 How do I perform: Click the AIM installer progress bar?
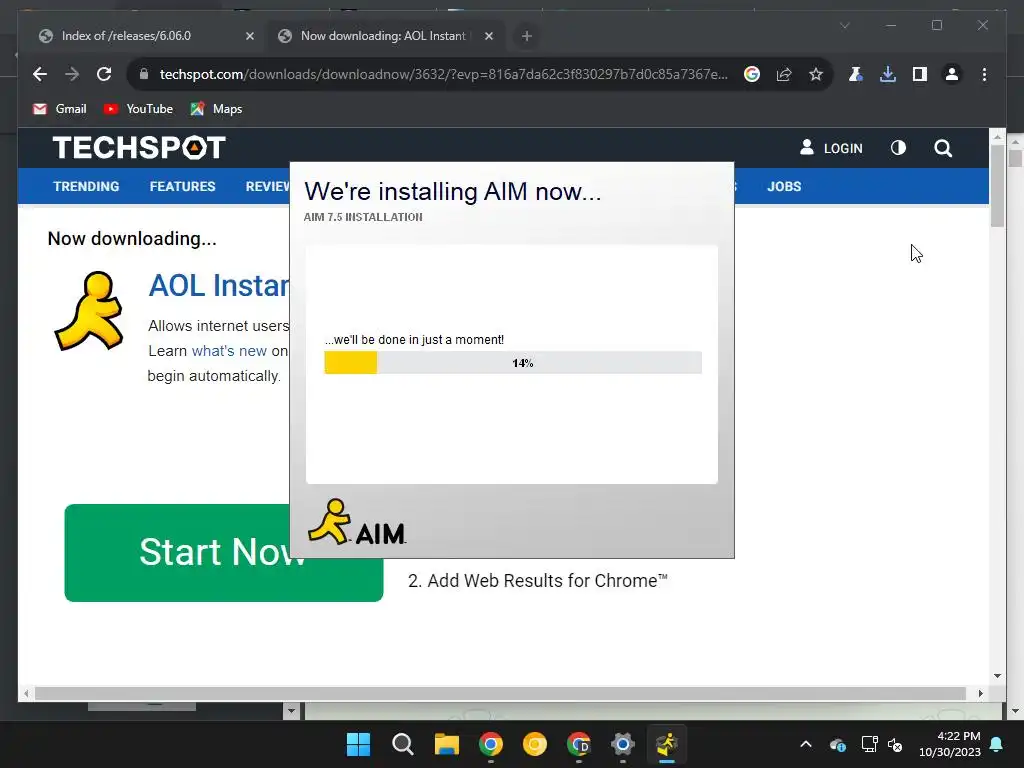(513, 362)
